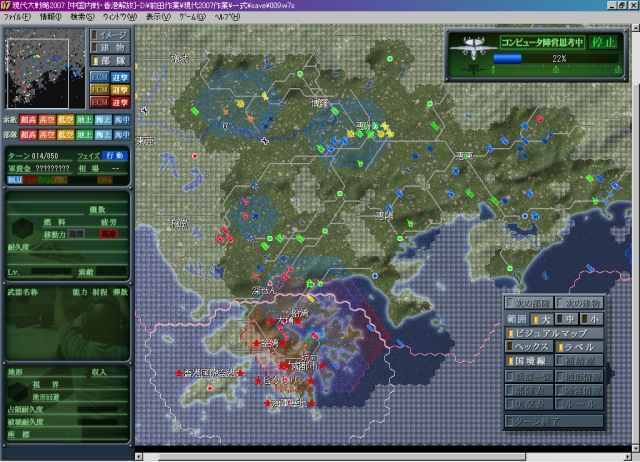Toggle 海上 in the 部隊 filter row

(103, 135)
